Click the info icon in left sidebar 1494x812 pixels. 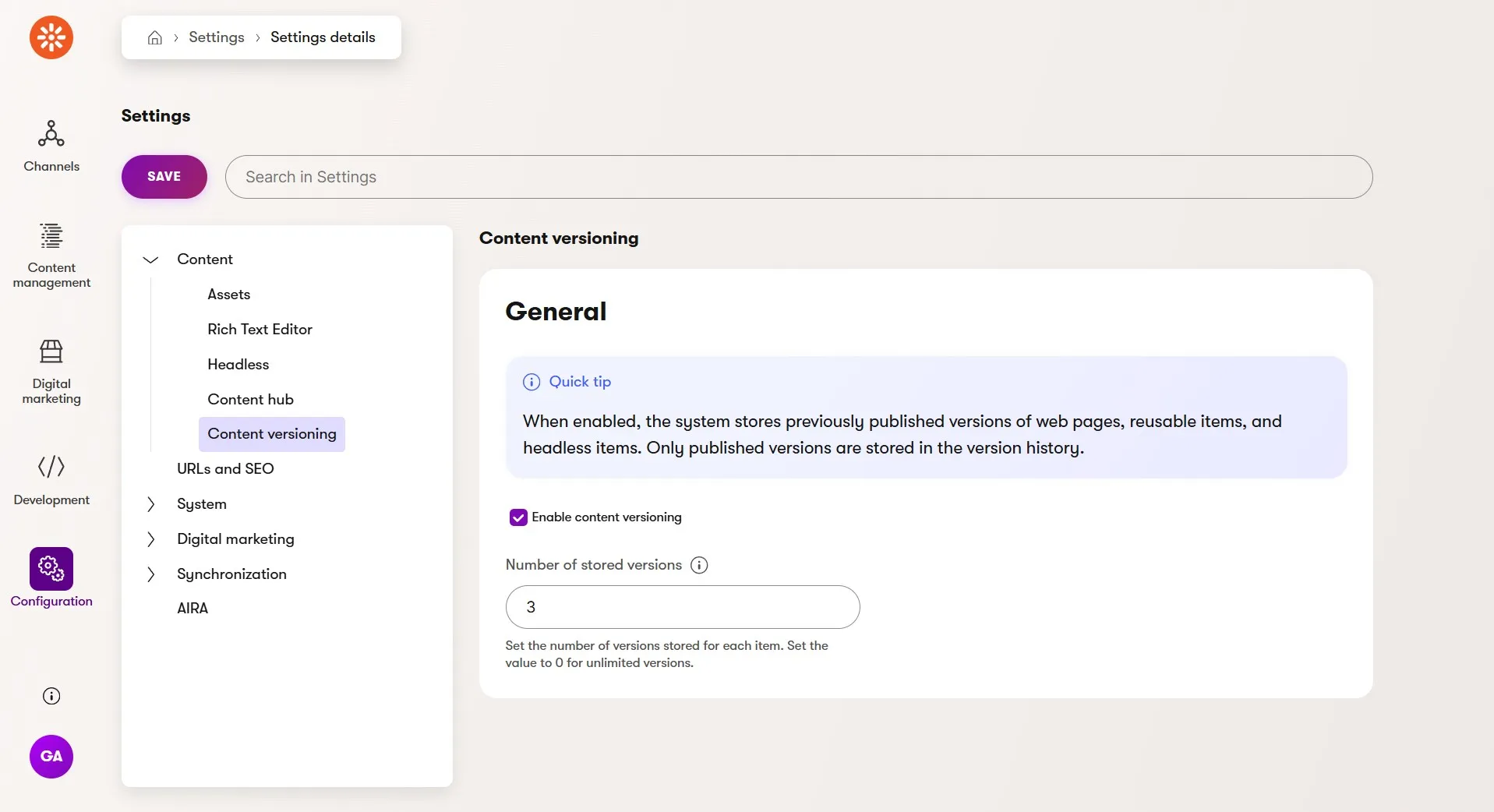(51, 696)
